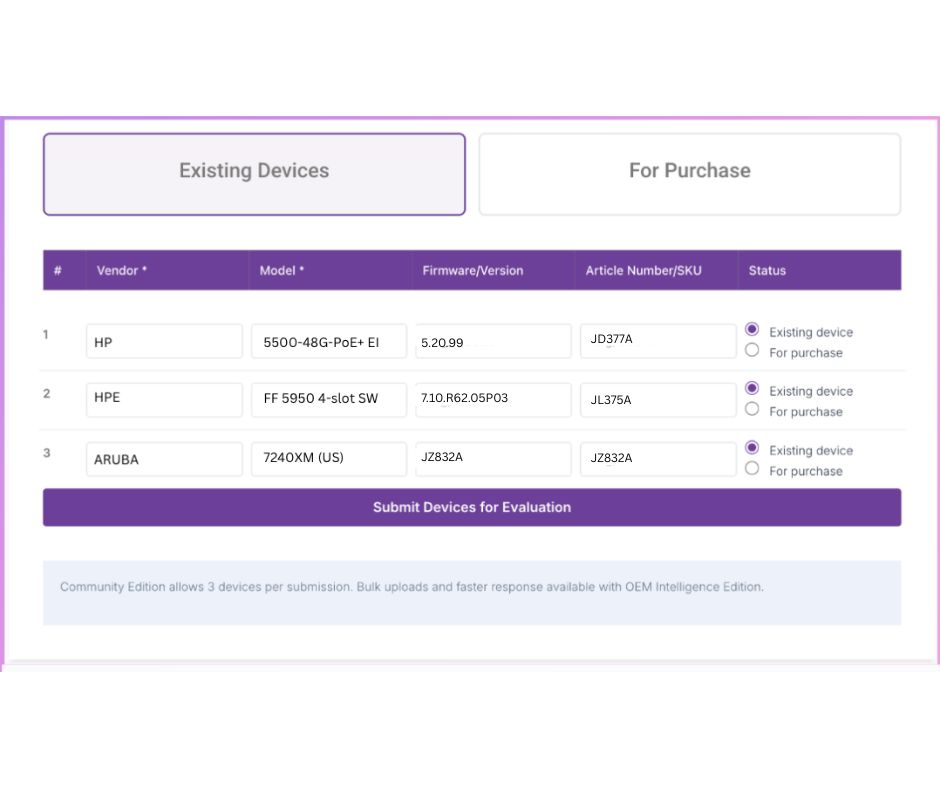Screen dimensions: 940x788
Task: Focus the FF 5950 4-slot SW model field
Action: pos(329,400)
